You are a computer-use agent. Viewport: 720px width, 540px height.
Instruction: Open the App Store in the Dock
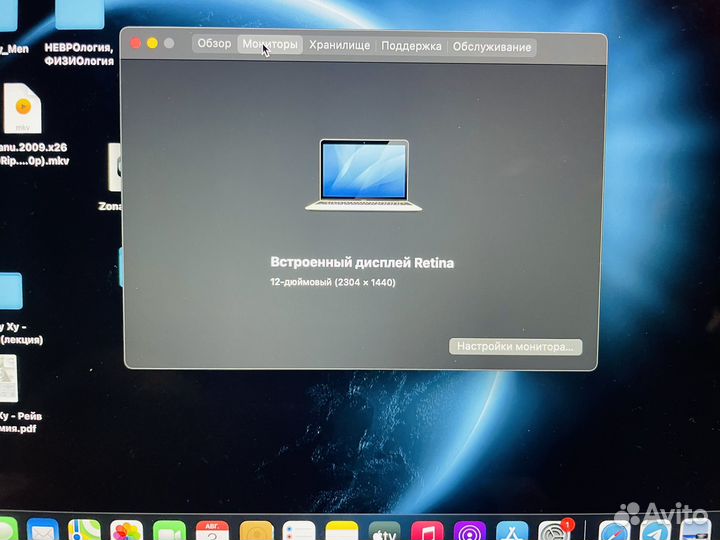[512, 531]
